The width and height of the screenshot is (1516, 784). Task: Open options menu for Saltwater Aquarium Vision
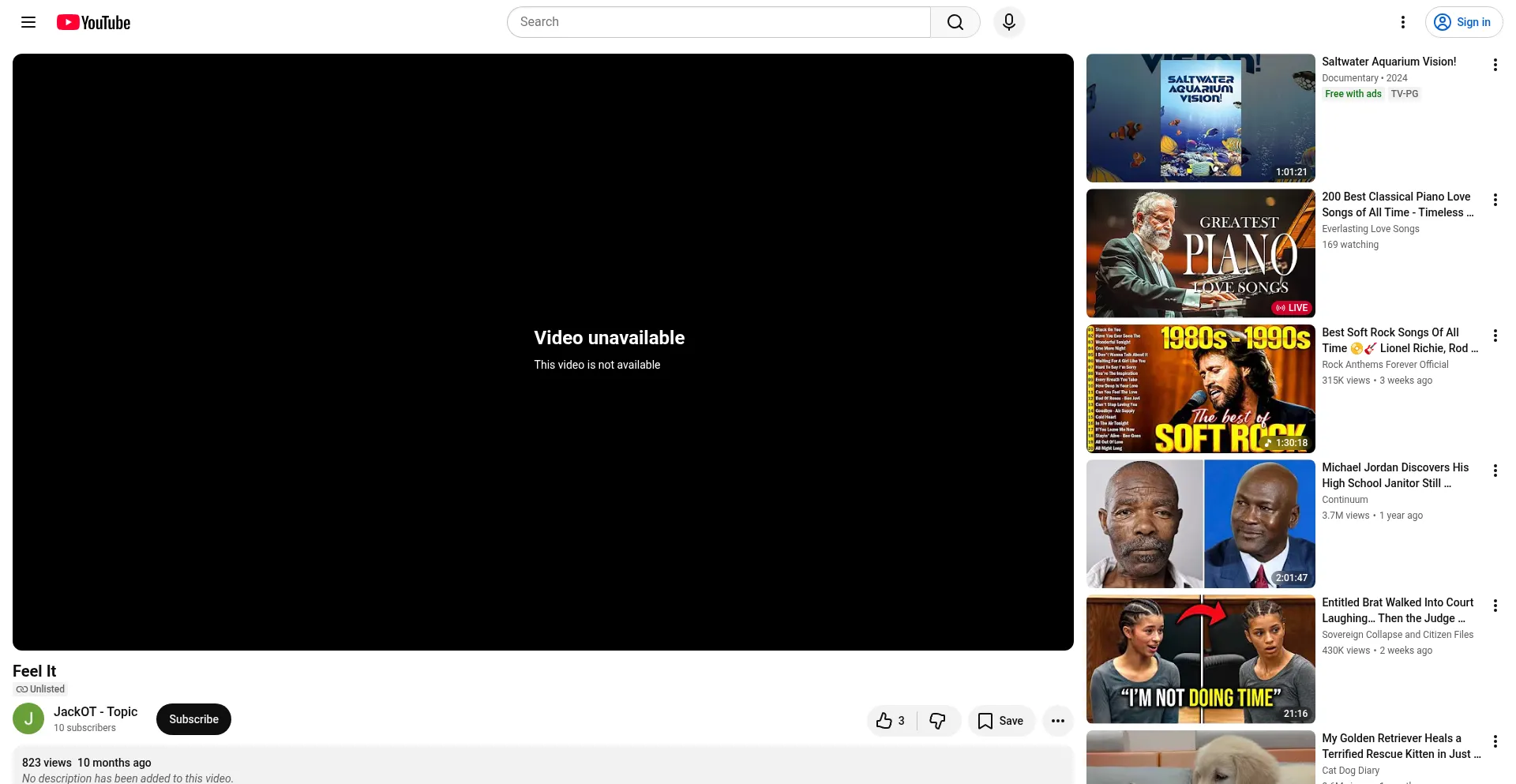point(1495,65)
